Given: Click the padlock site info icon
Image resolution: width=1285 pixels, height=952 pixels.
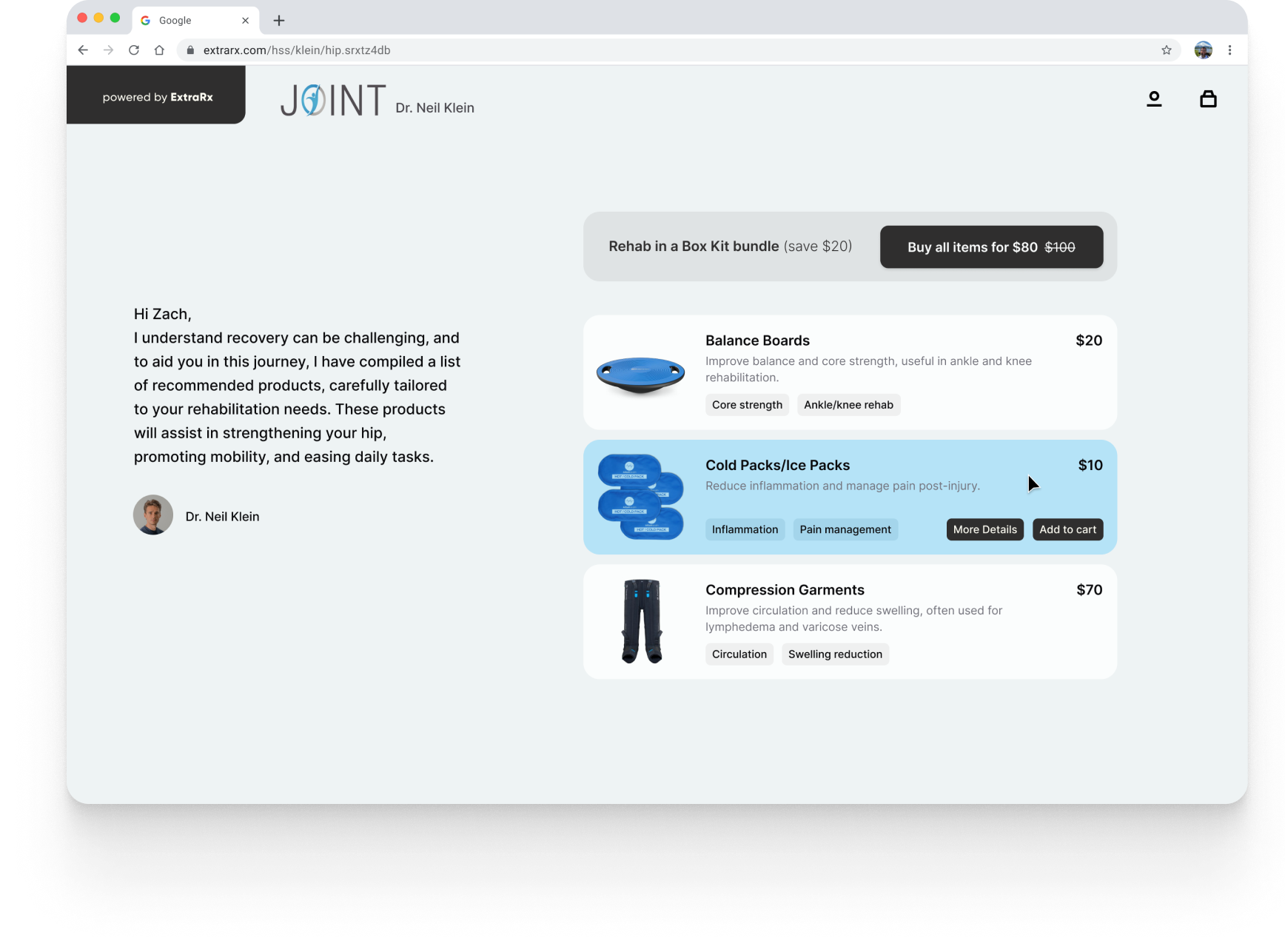Looking at the screenshot, I should (x=190, y=50).
